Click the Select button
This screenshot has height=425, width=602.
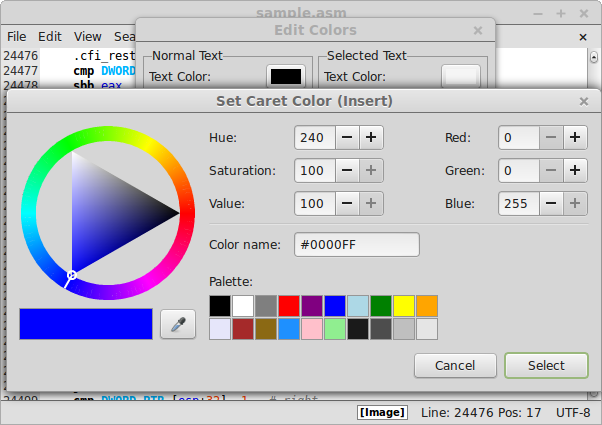tap(546, 365)
